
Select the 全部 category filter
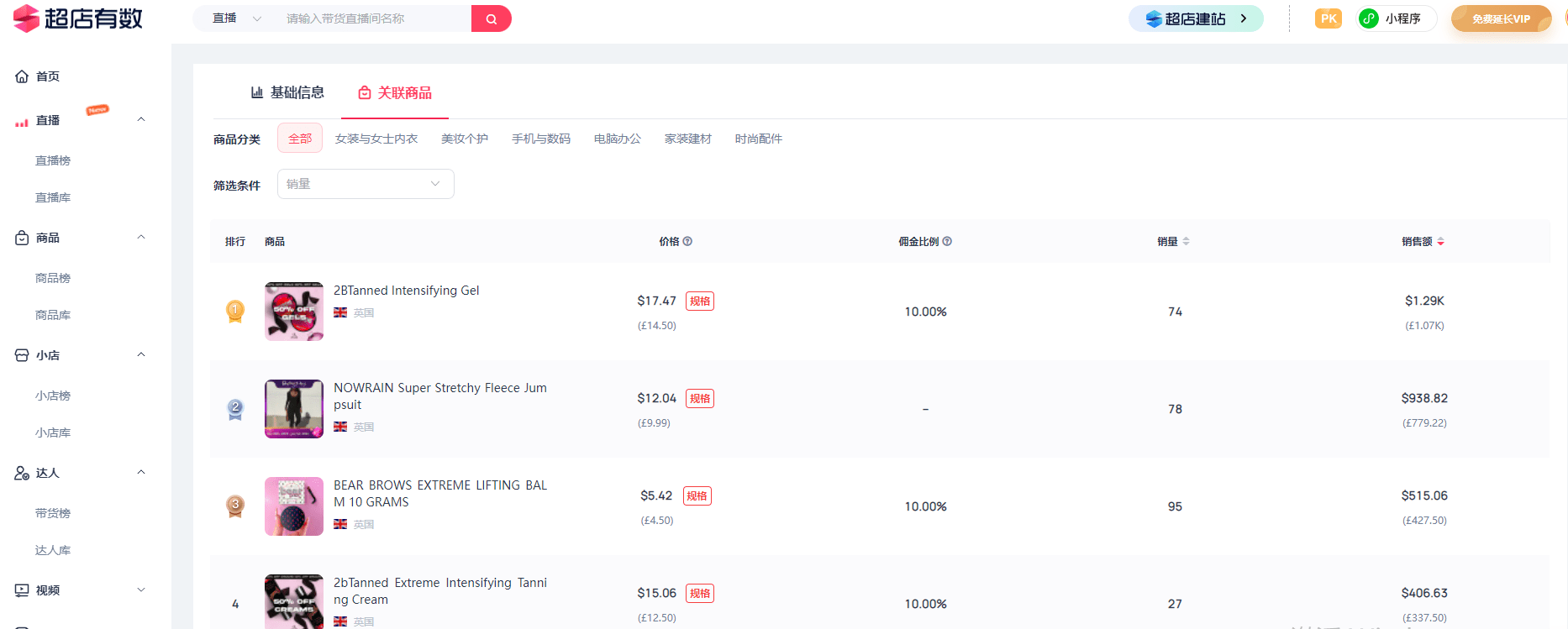tap(300, 139)
